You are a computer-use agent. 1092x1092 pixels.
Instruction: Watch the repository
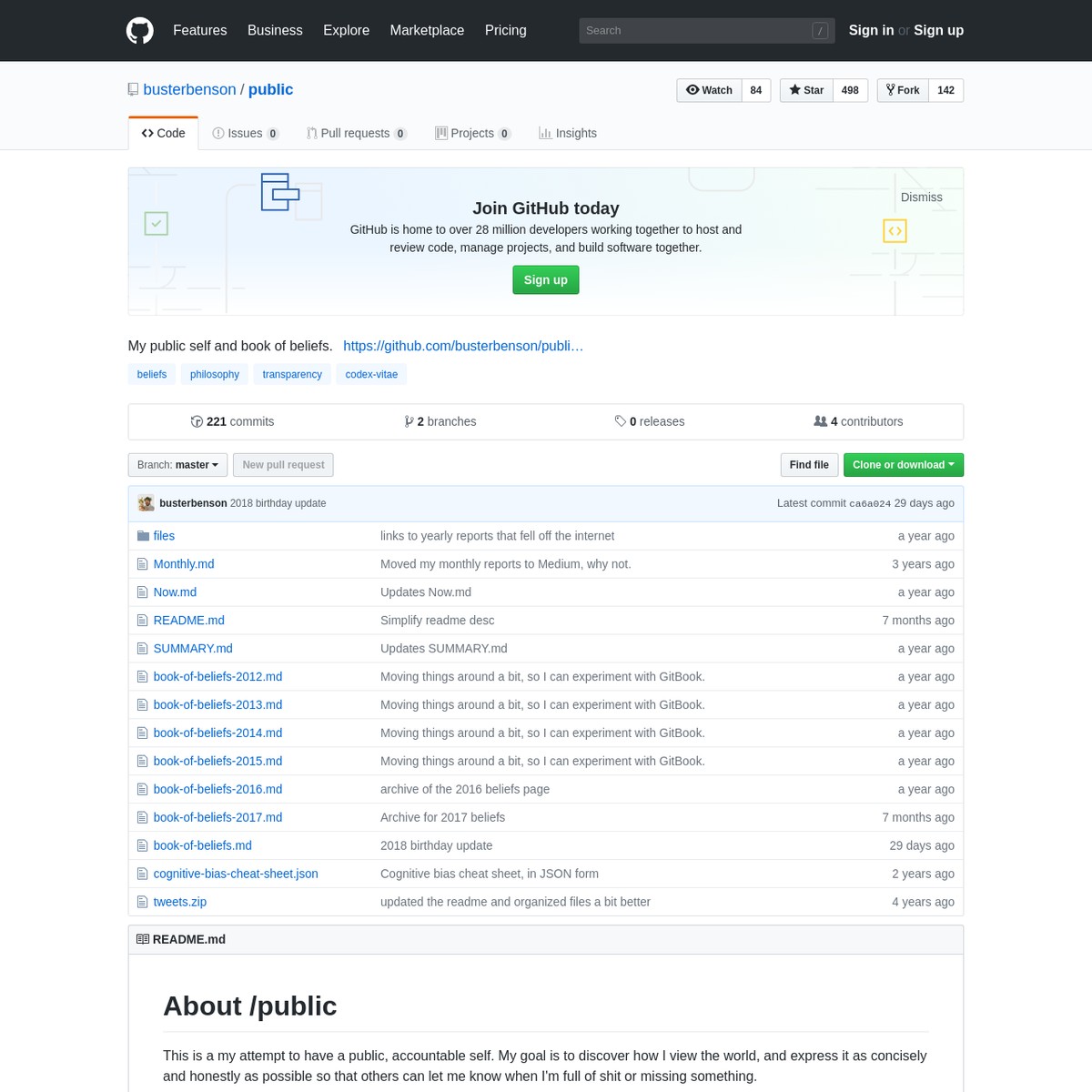[710, 90]
